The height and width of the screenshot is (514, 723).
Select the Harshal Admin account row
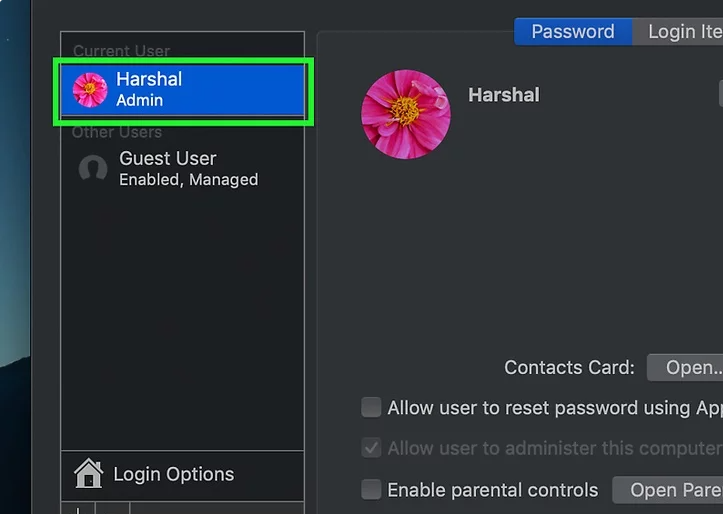(x=184, y=90)
